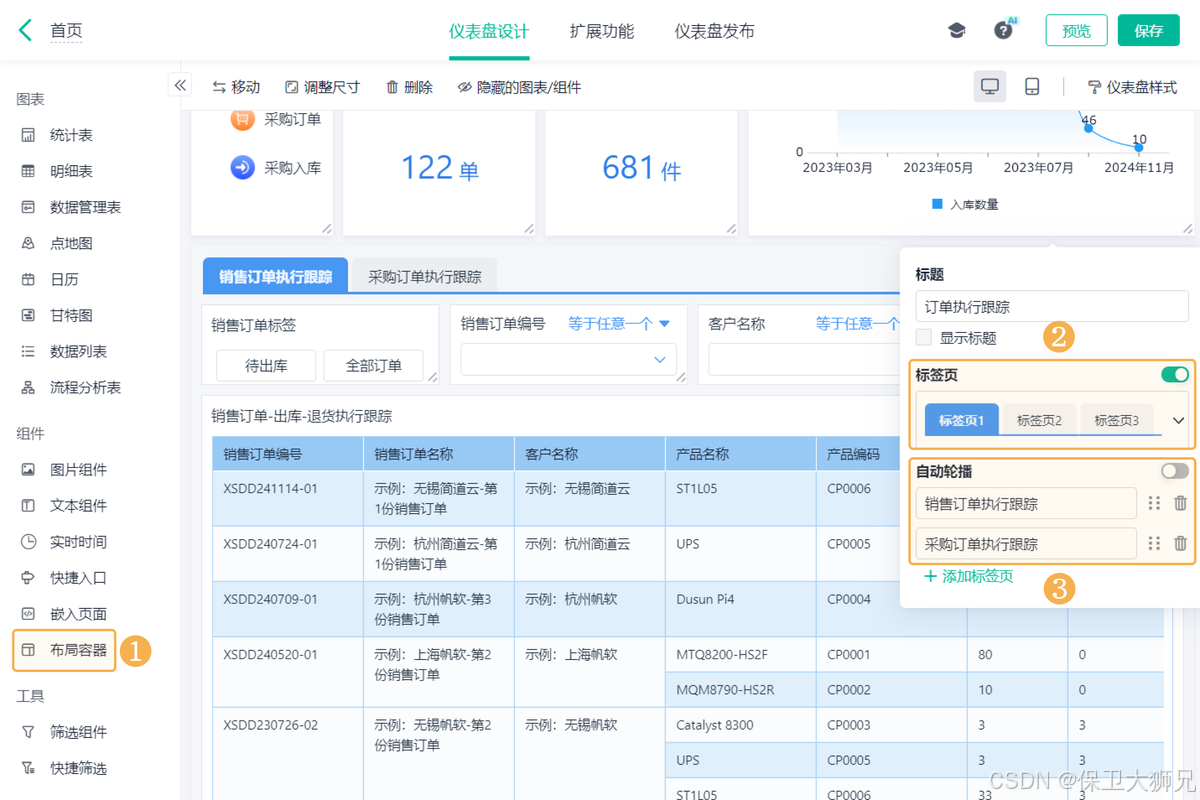Edit the 采购订单执行跟踪 tab name field
Screen dimensions: 1200x800
(1026, 543)
